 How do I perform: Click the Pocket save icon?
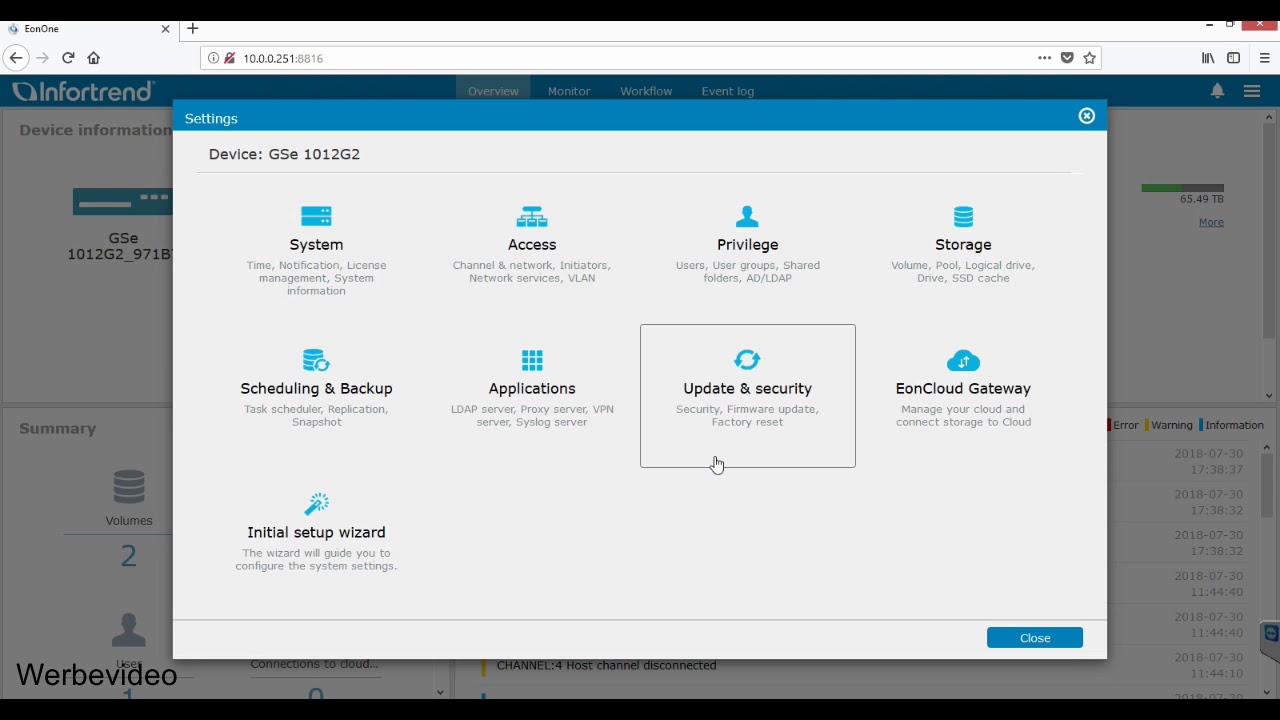pyautogui.click(x=1067, y=58)
